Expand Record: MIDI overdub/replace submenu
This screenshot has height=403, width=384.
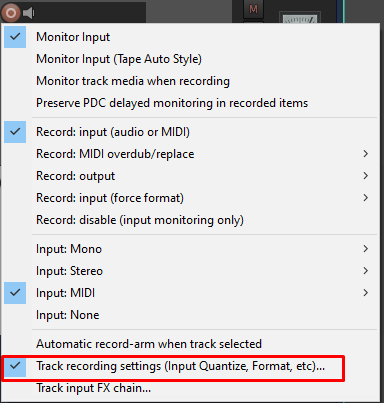click(190, 154)
